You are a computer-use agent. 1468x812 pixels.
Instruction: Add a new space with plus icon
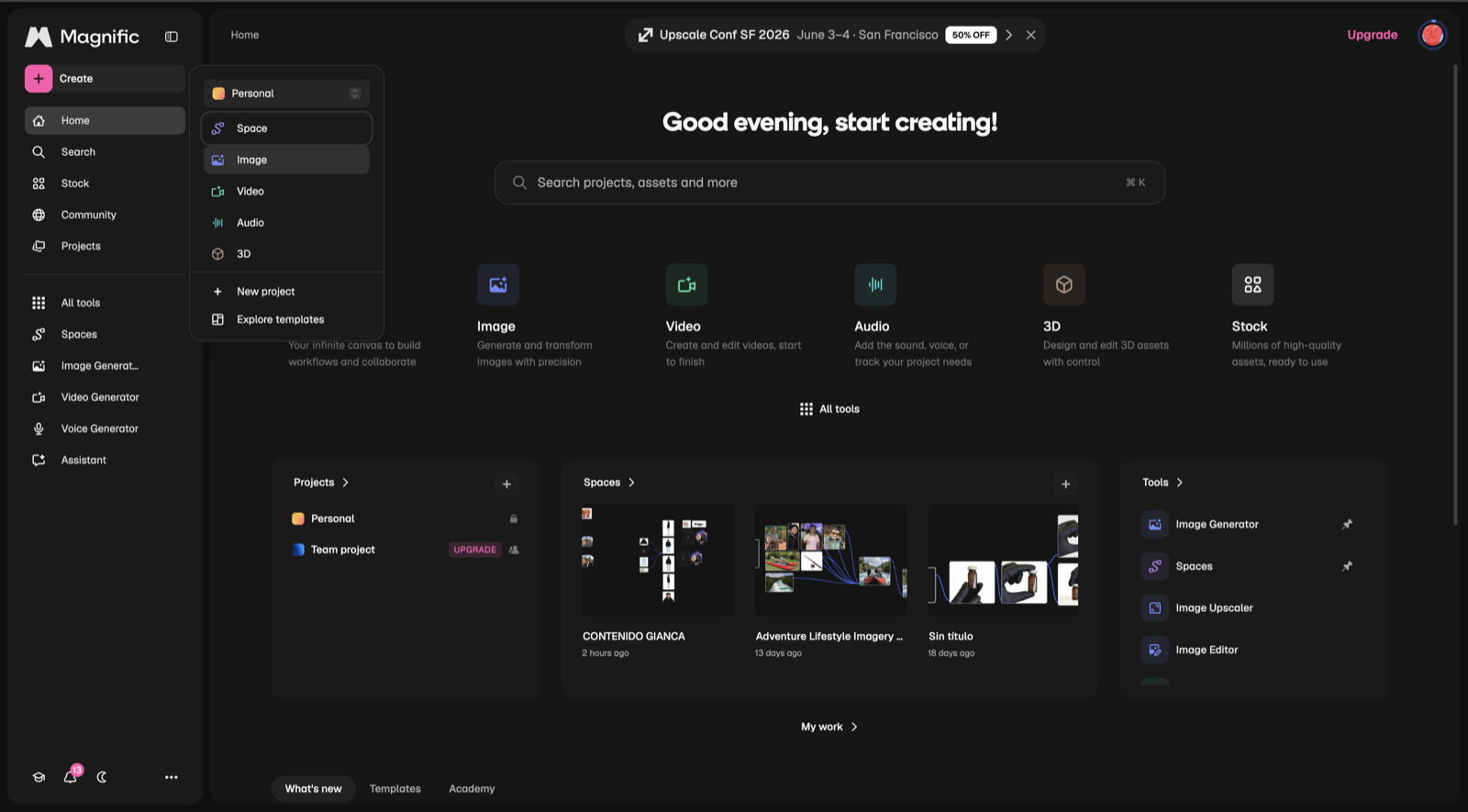coord(1065,484)
